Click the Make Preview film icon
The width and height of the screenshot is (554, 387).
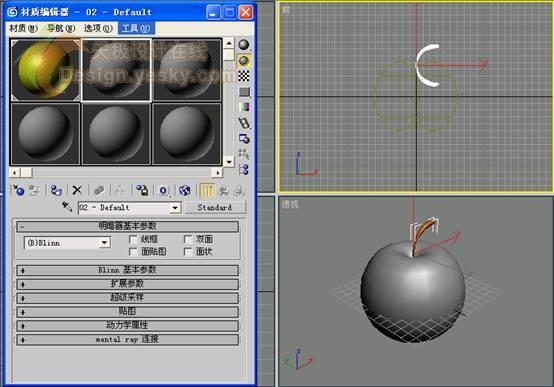pyautogui.click(x=244, y=123)
